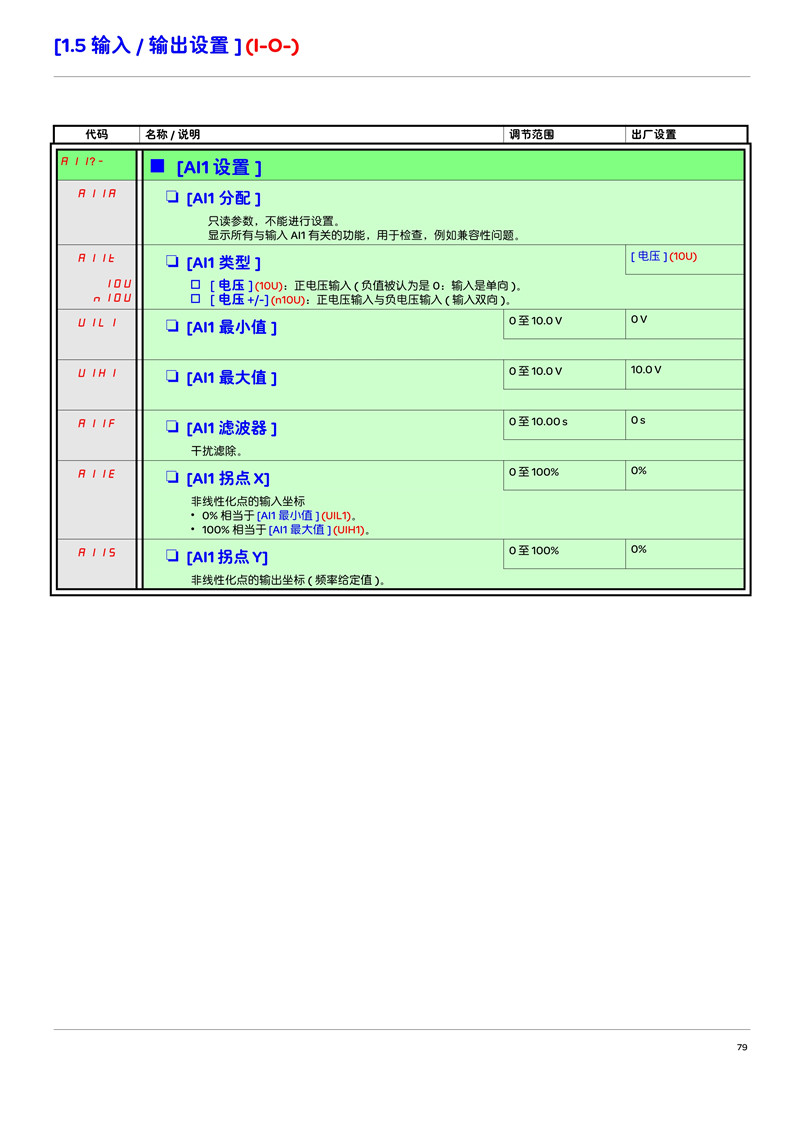Tick the box beside [AI1 滤波器]
The image size is (800, 1132).
point(172,427)
